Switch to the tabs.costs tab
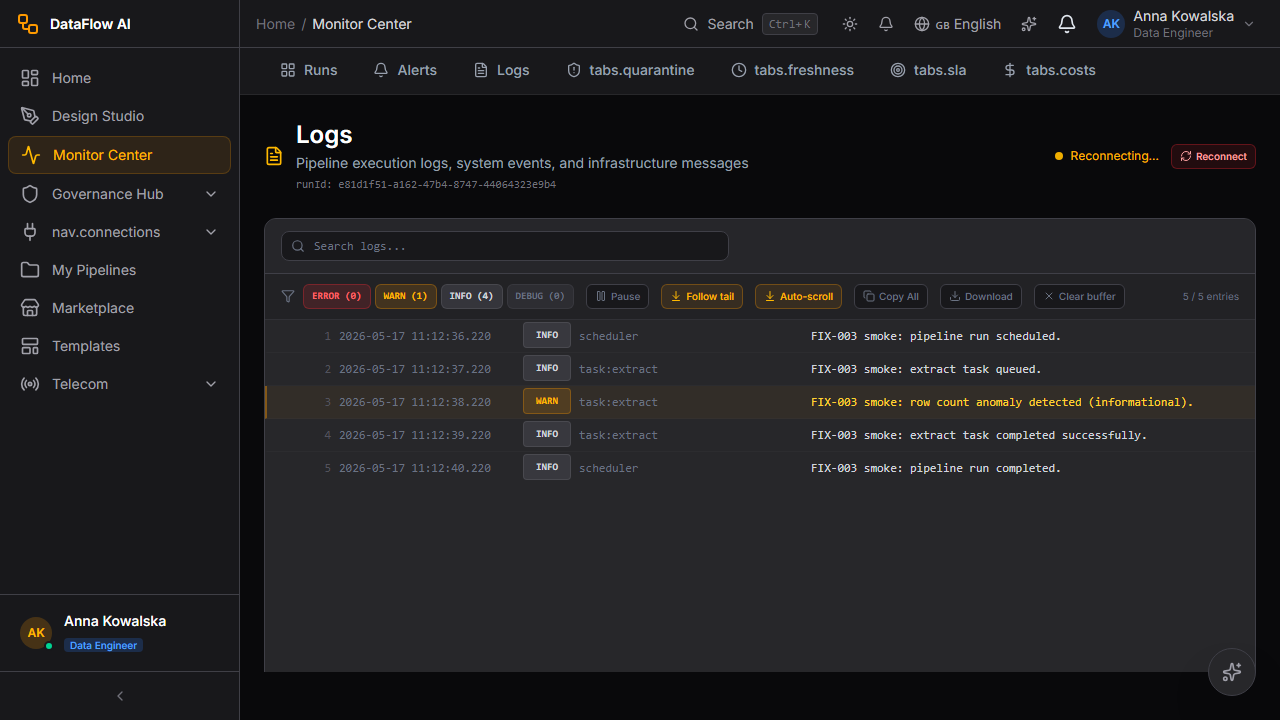 1049,70
